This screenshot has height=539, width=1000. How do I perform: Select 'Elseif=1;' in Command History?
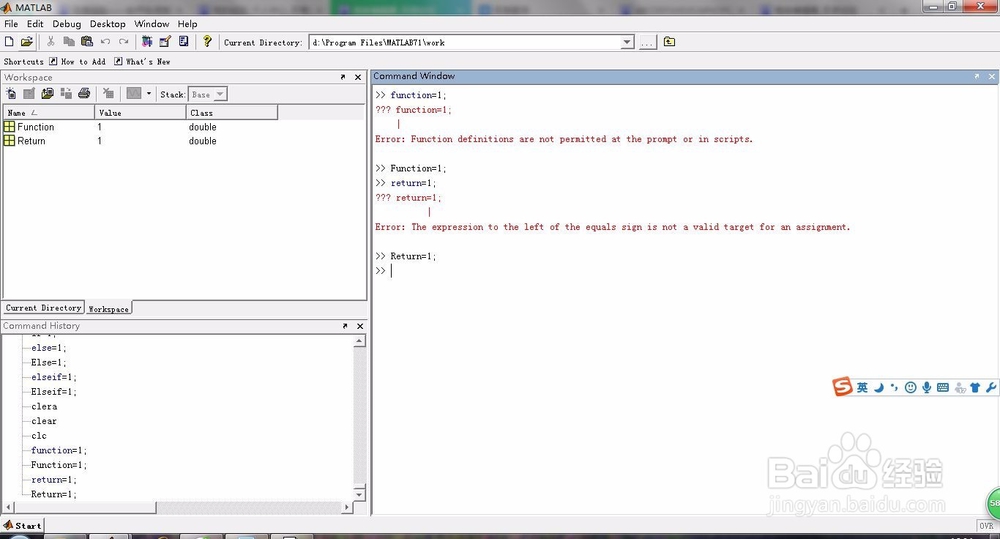54,392
